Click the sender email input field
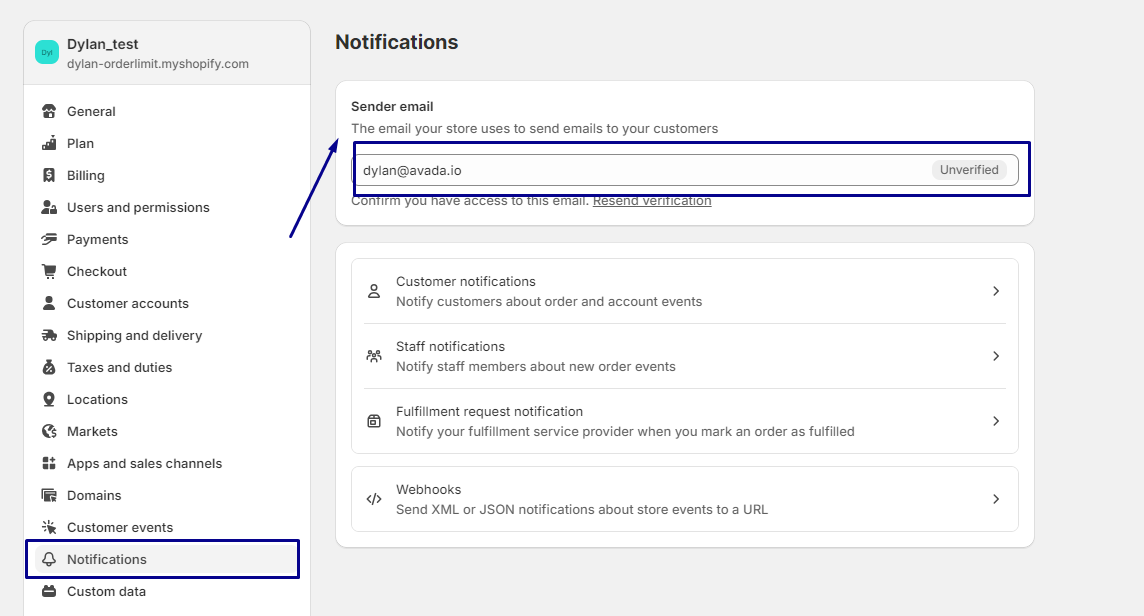 coord(600,169)
